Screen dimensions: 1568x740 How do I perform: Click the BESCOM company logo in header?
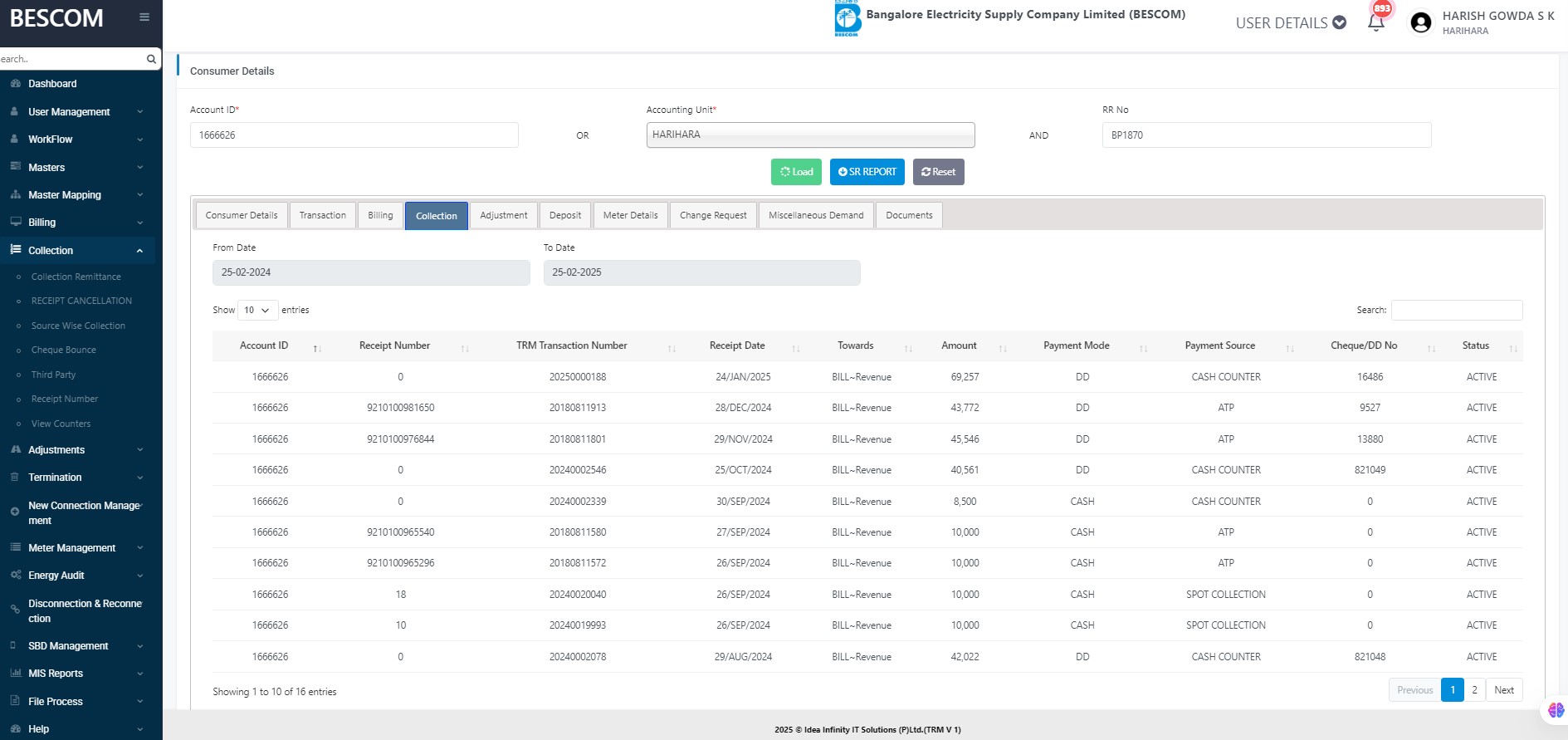point(848,18)
